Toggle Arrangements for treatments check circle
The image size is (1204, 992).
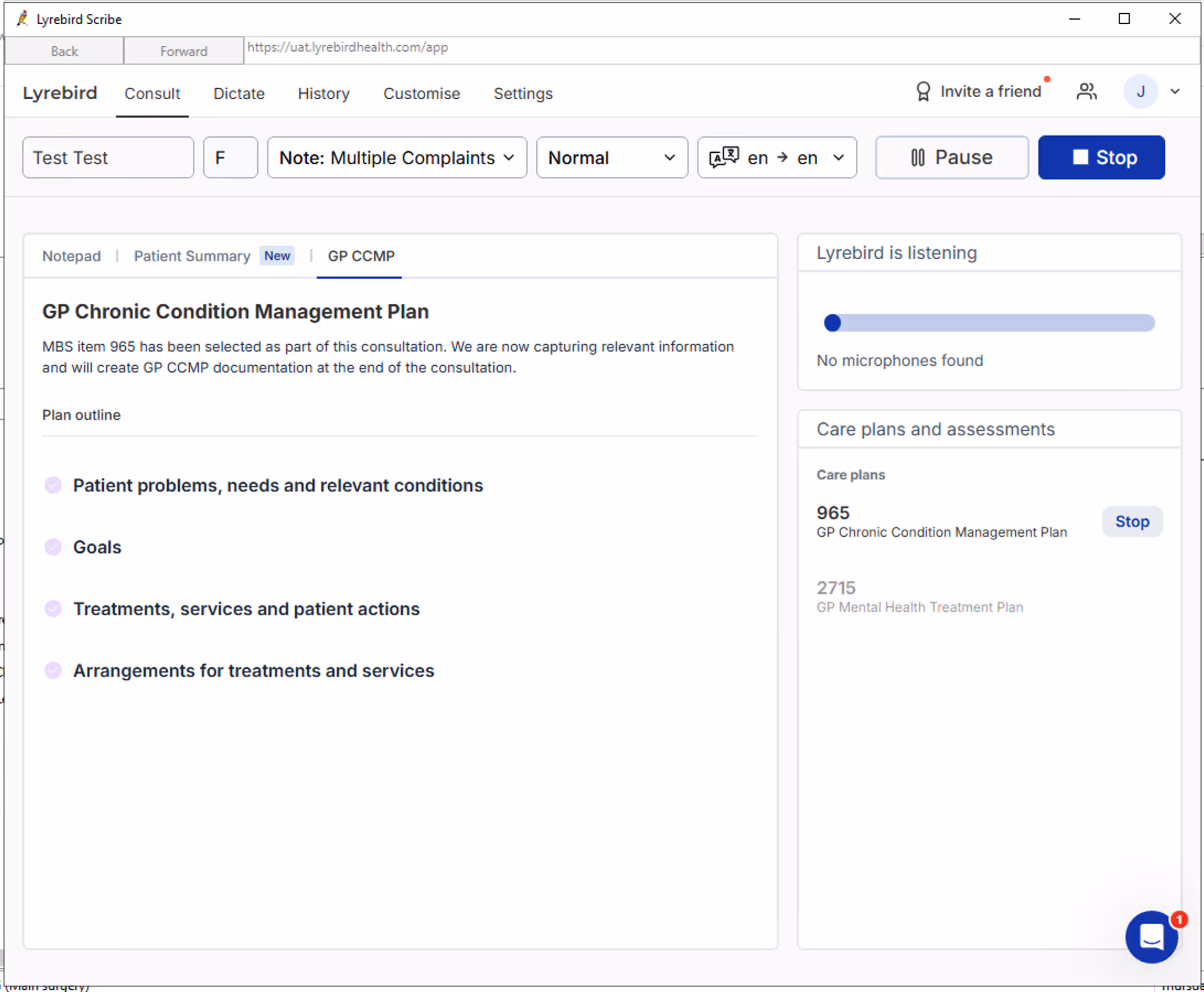pyautogui.click(x=53, y=670)
